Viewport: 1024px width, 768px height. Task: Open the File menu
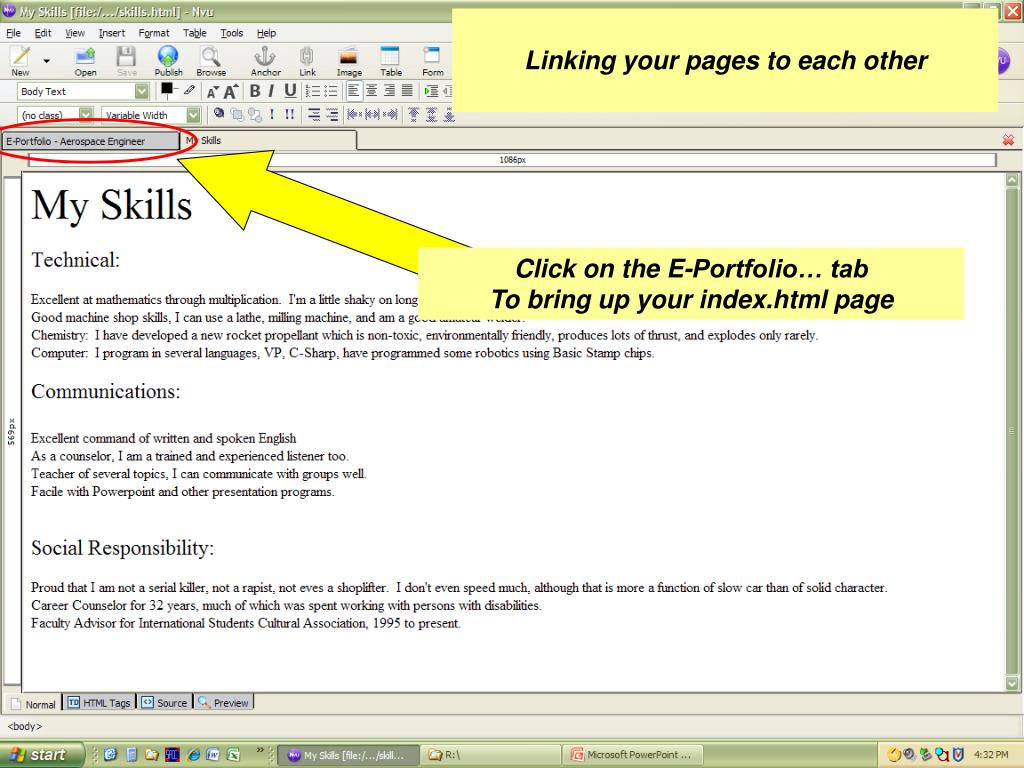13,33
